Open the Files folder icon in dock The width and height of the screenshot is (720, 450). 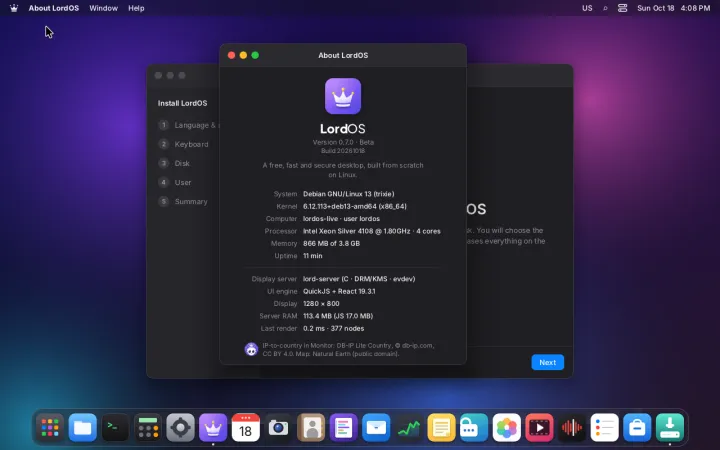[x=83, y=428]
